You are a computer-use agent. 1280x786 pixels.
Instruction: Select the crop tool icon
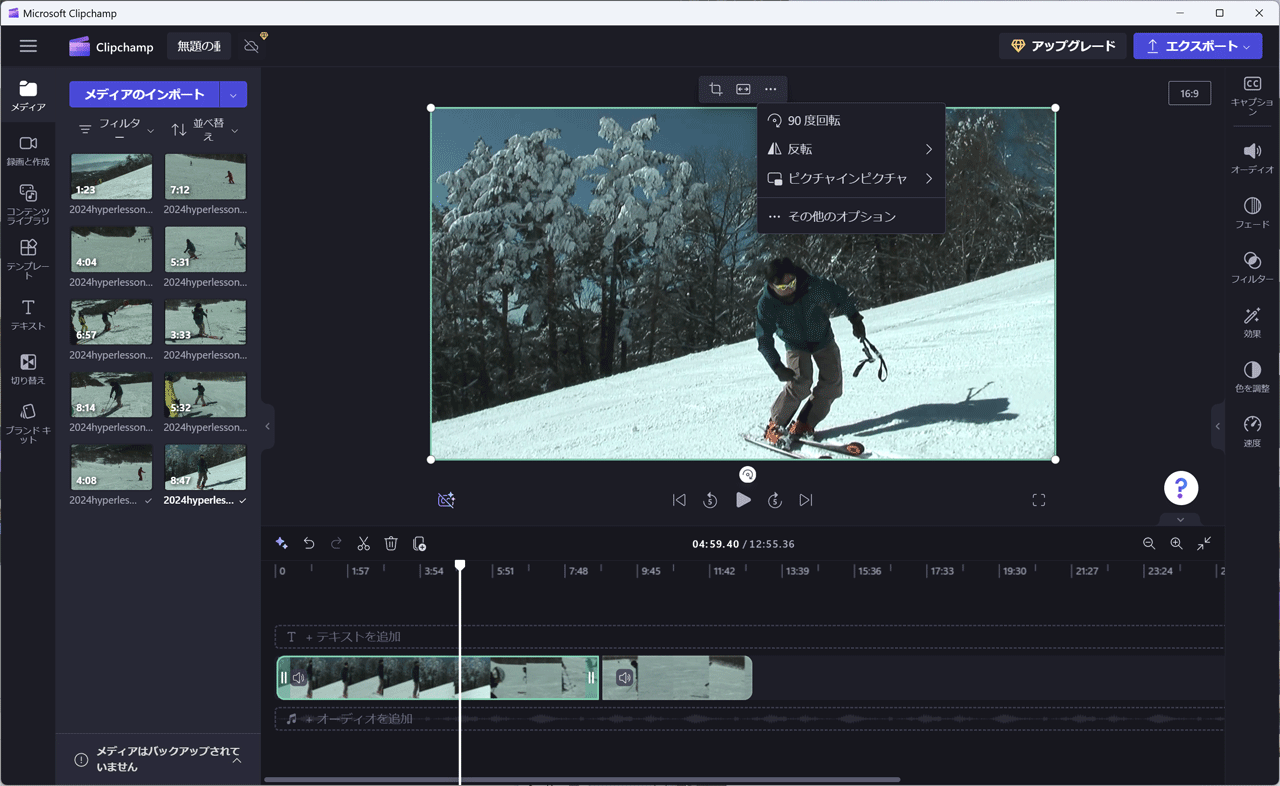pos(715,89)
